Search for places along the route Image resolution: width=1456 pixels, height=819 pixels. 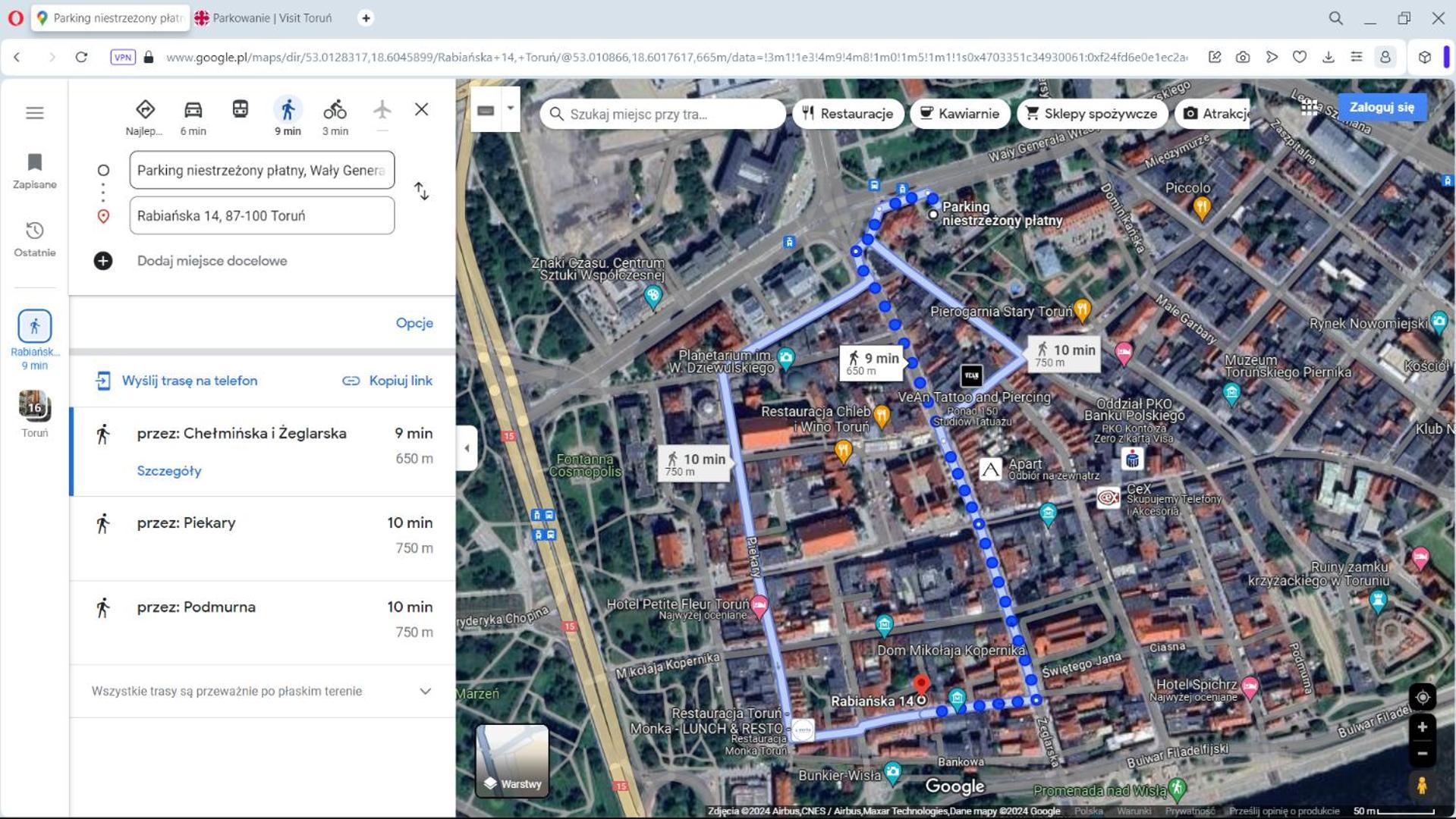coord(662,114)
